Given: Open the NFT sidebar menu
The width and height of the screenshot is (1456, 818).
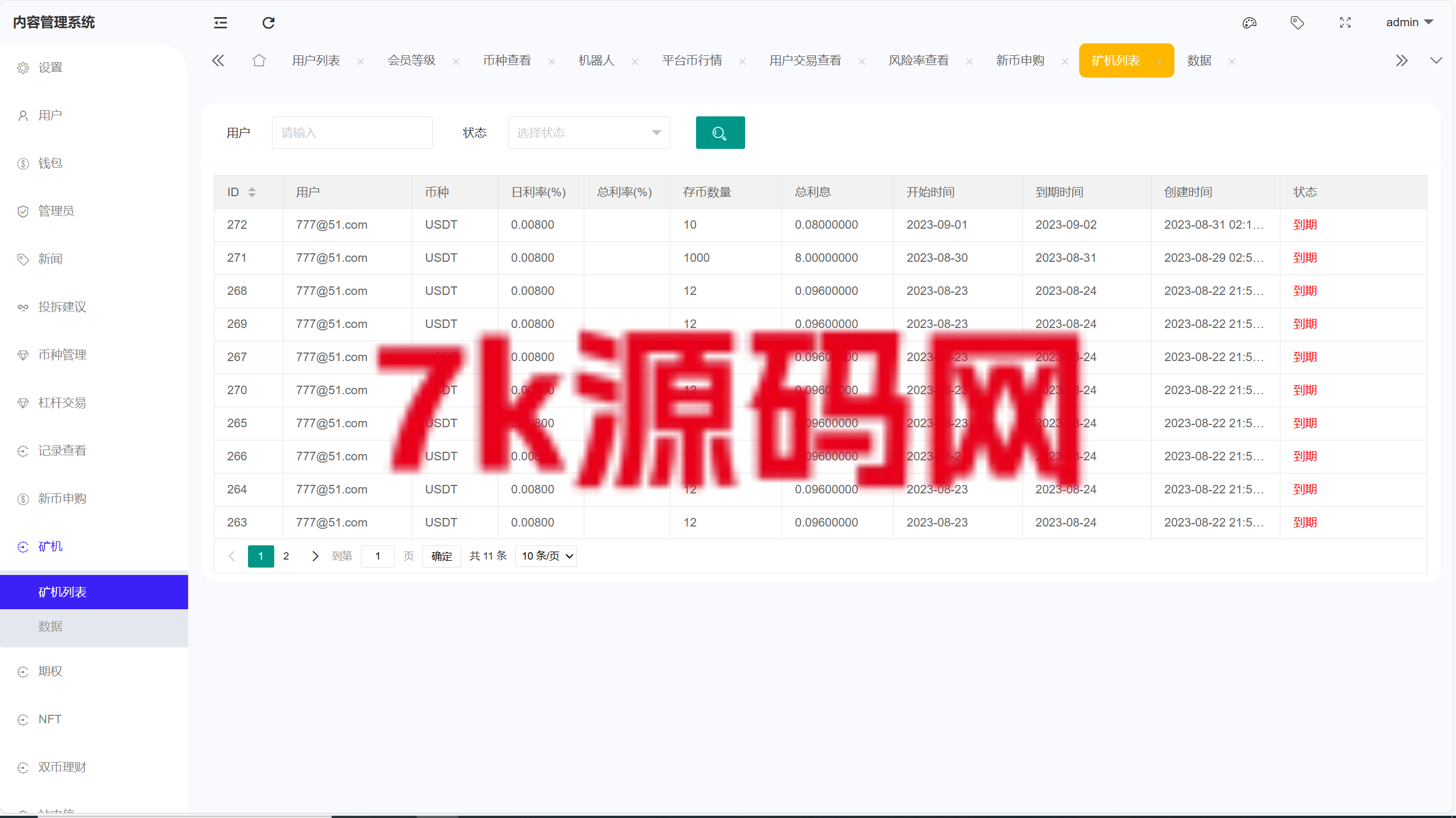Looking at the screenshot, I should 94,720.
